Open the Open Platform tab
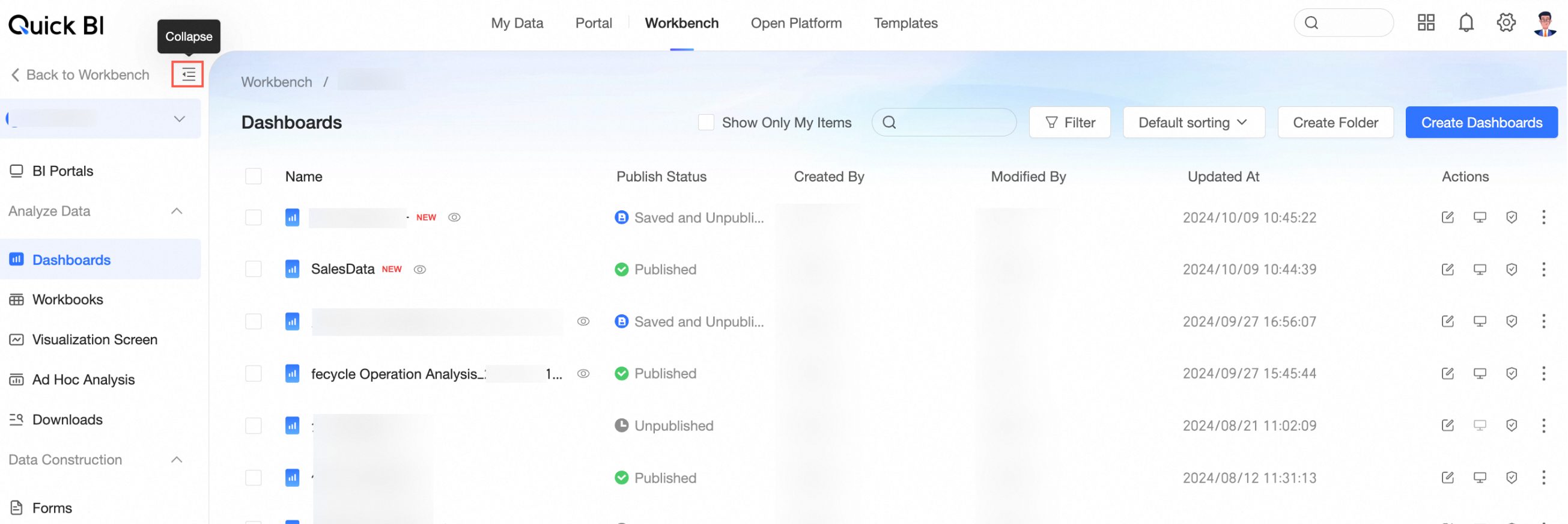The image size is (1568, 524). [796, 23]
